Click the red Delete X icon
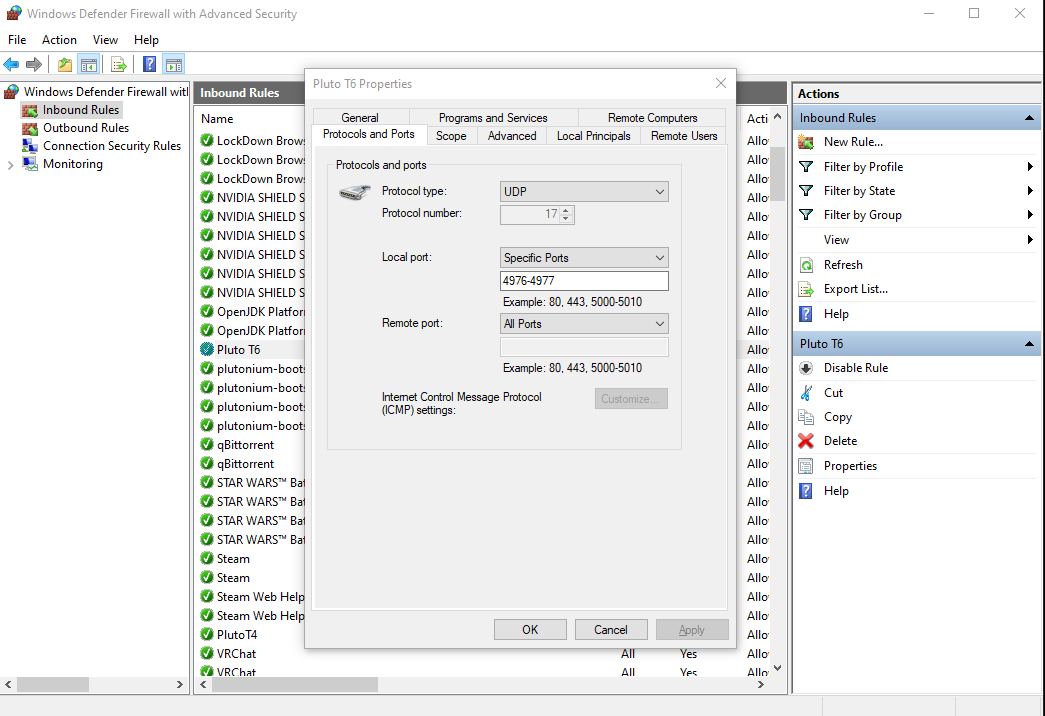1045x716 pixels. [x=806, y=441]
